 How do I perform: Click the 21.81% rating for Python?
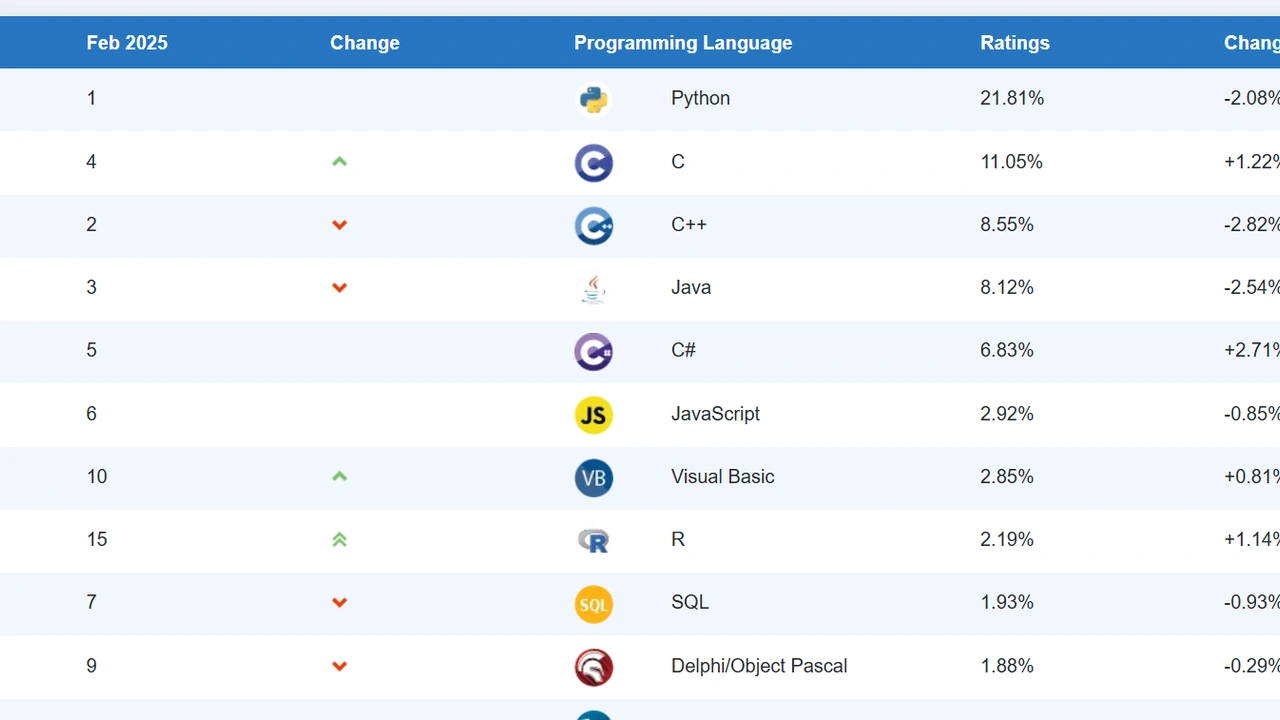[x=1011, y=98]
